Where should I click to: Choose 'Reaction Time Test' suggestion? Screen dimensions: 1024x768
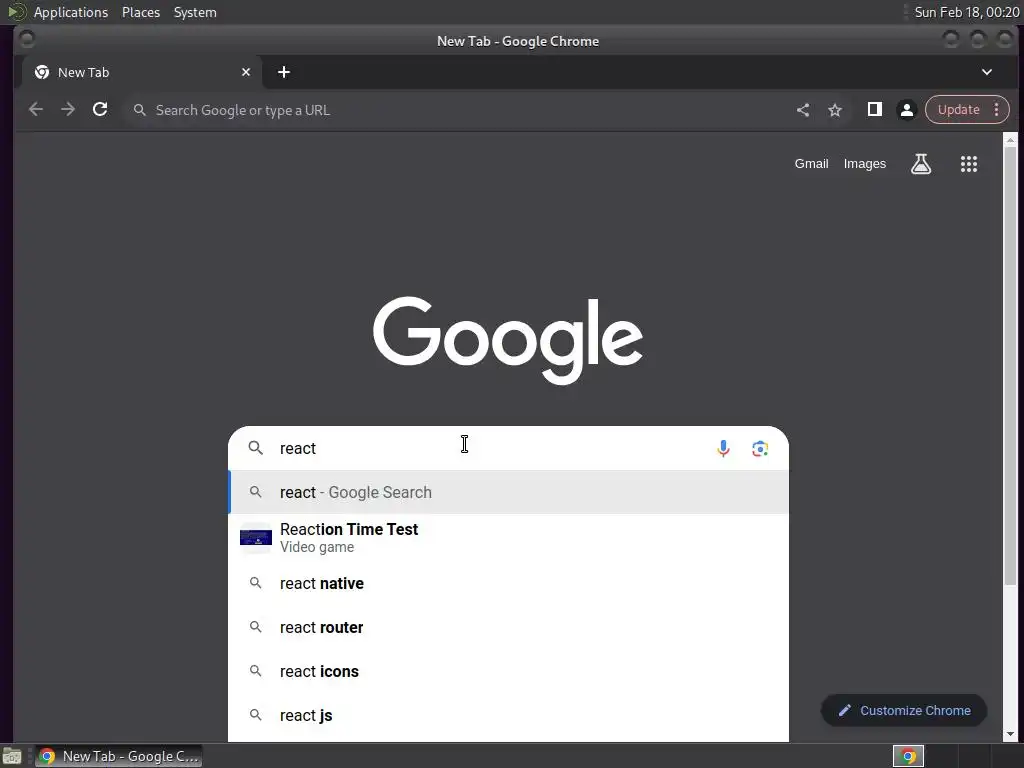point(508,537)
